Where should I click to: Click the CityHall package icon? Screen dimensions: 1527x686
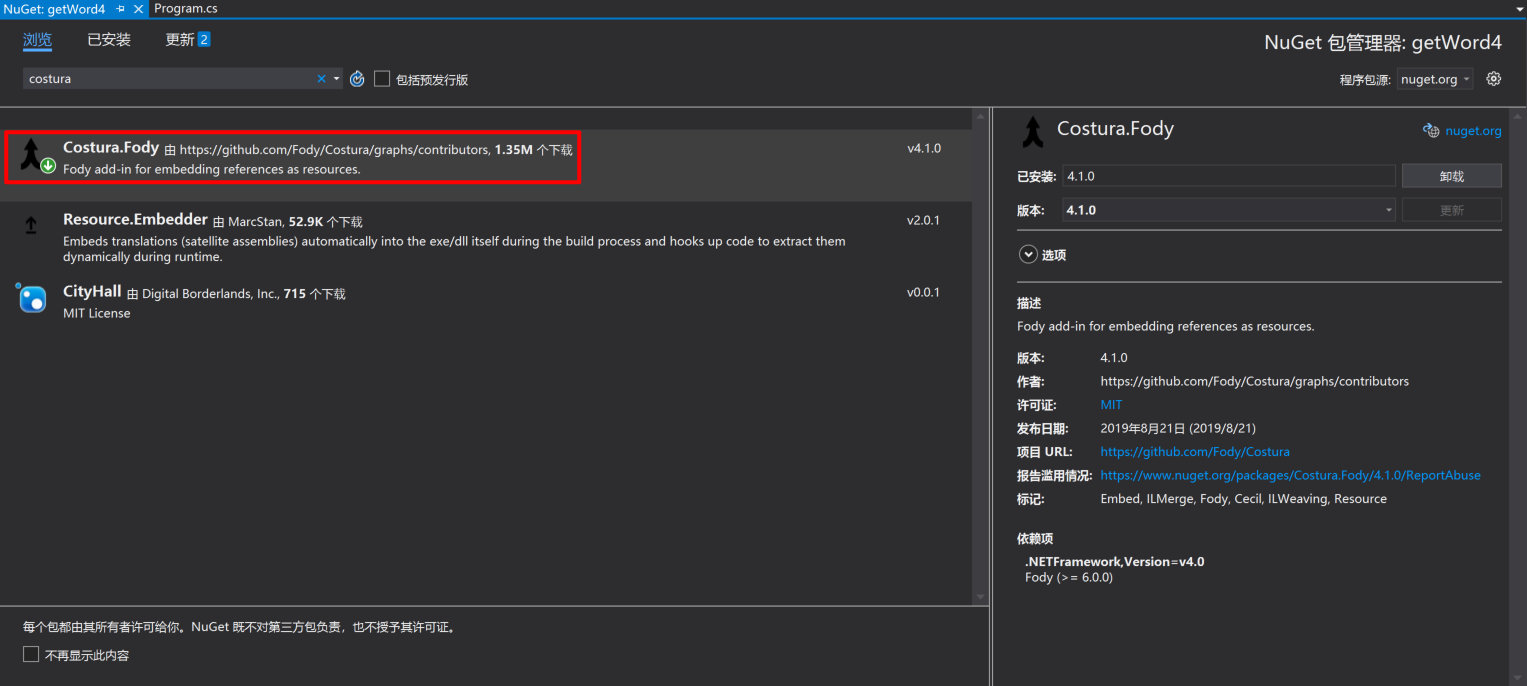pos(32,298)
